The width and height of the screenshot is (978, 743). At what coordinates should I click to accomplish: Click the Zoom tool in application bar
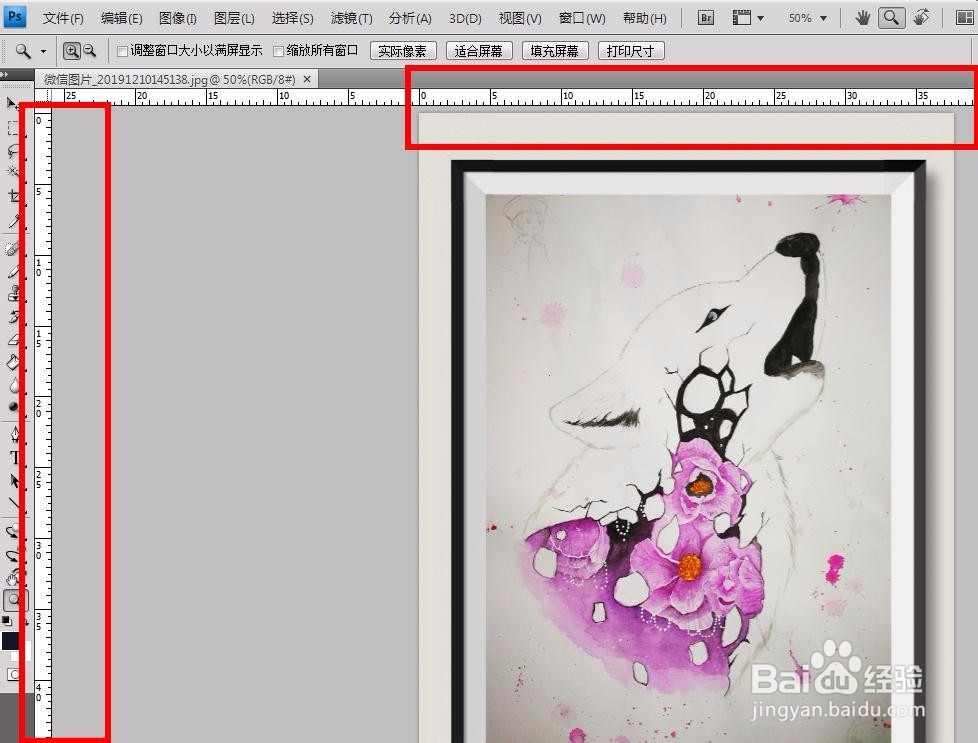point(891,18)
